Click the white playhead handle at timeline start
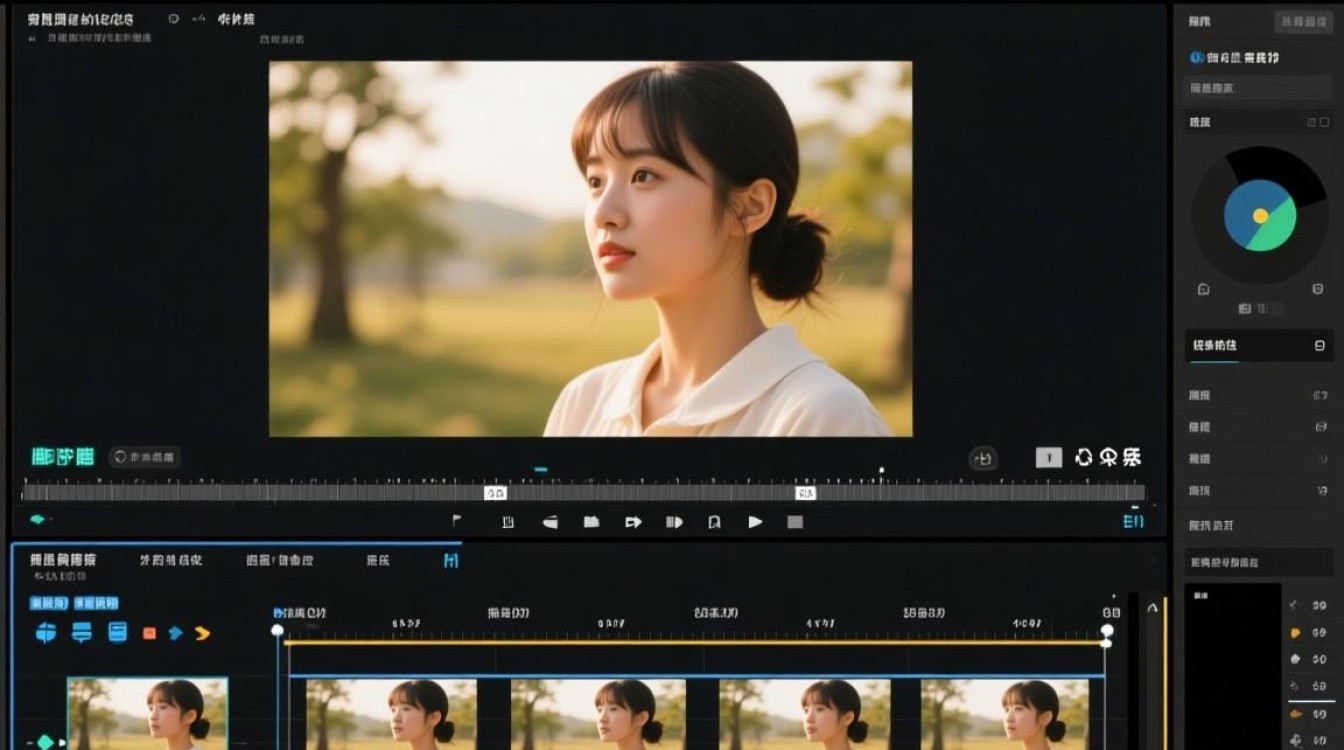This screenshot has width=1344, height=750. coord(277,630)
